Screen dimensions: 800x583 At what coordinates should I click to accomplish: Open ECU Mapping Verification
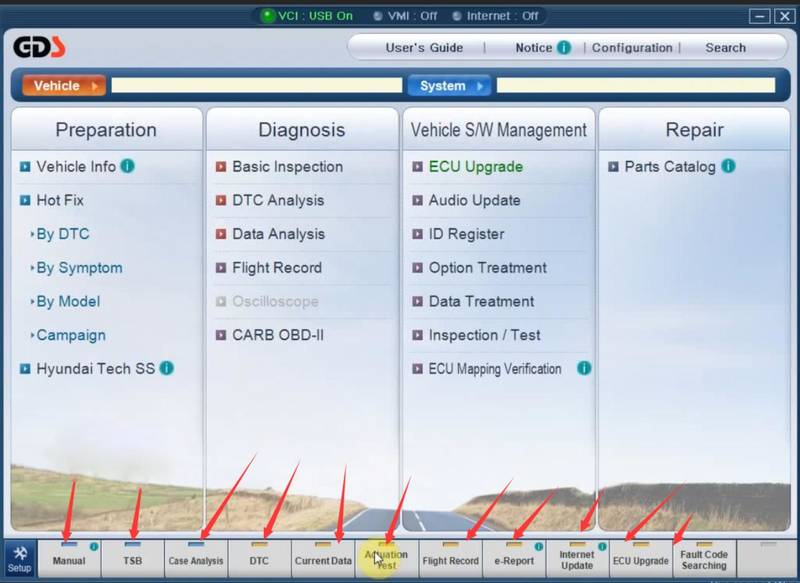point(494,369)
